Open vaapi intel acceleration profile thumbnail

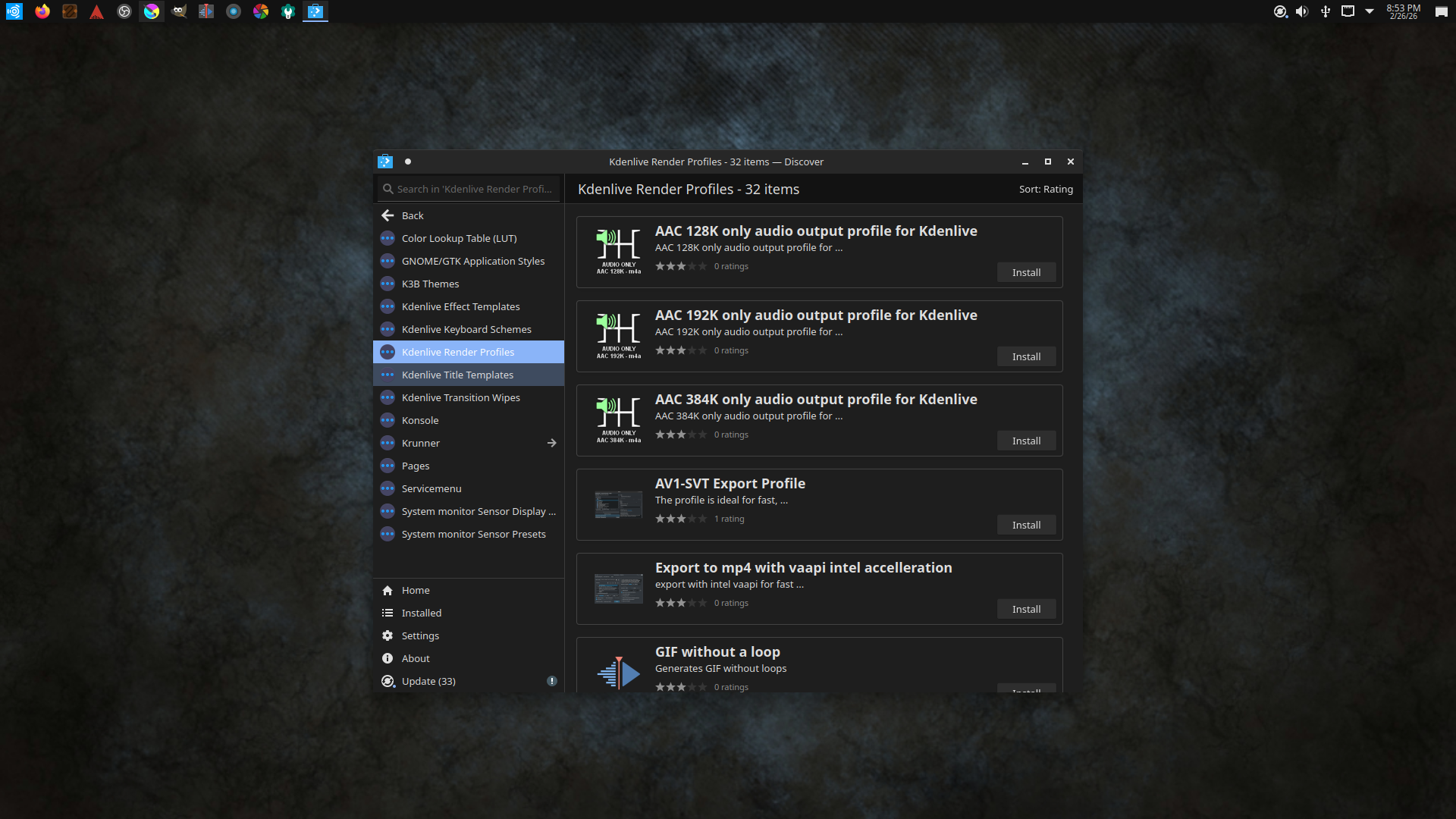coord(619,588)
